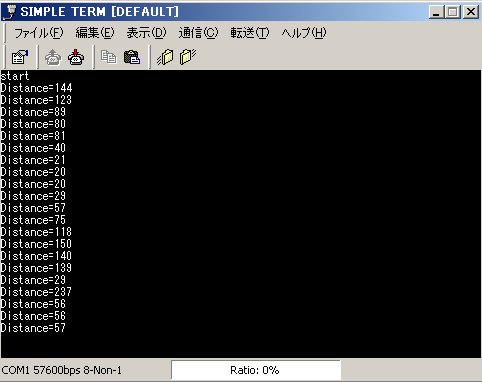Maximize the SIMPLE TERM window
This screenshot has height=382, width=482.
coord(453,12)
